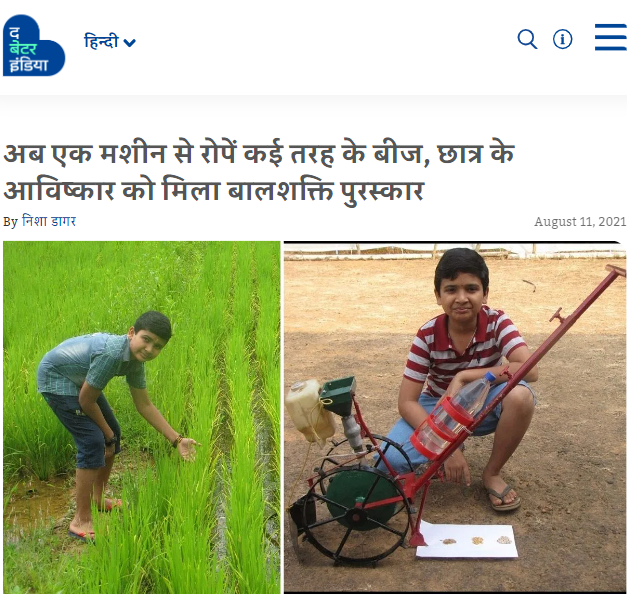Open author link निशा डागर
This screenshot has width=627, height=615.
(49, 221)
